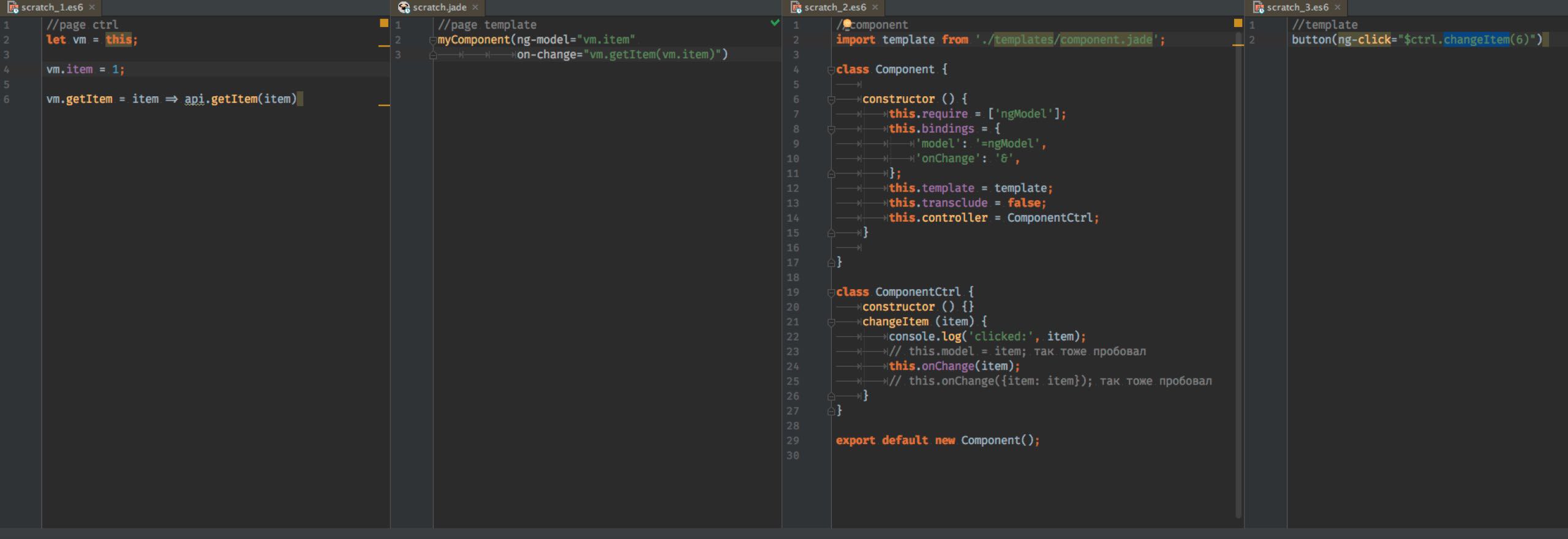Collapse the myComponent fold in scratch.jade
This screenshot has width=1568, height=539.
click(433, 40)
